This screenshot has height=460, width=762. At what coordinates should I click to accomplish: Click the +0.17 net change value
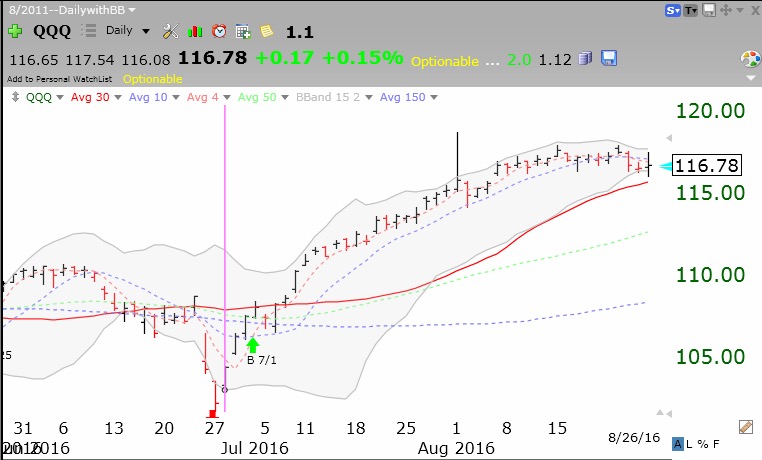[285, 58]
